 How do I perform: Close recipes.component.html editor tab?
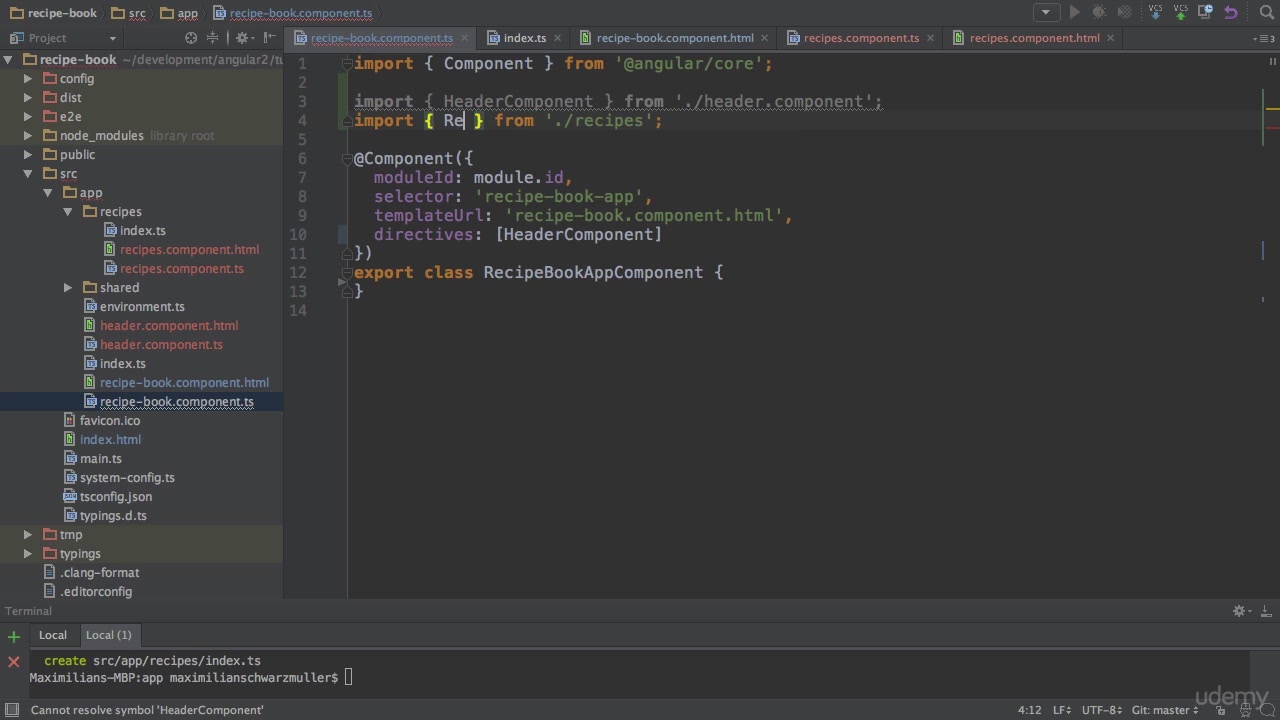1112,38
